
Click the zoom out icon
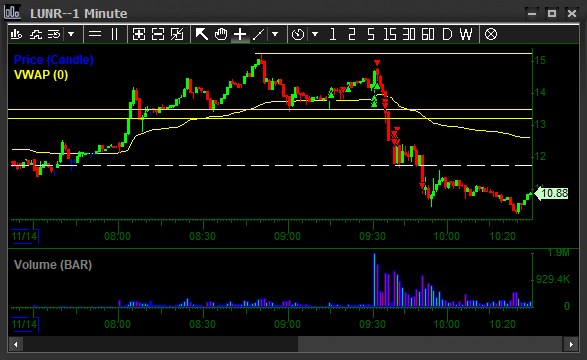158,34
